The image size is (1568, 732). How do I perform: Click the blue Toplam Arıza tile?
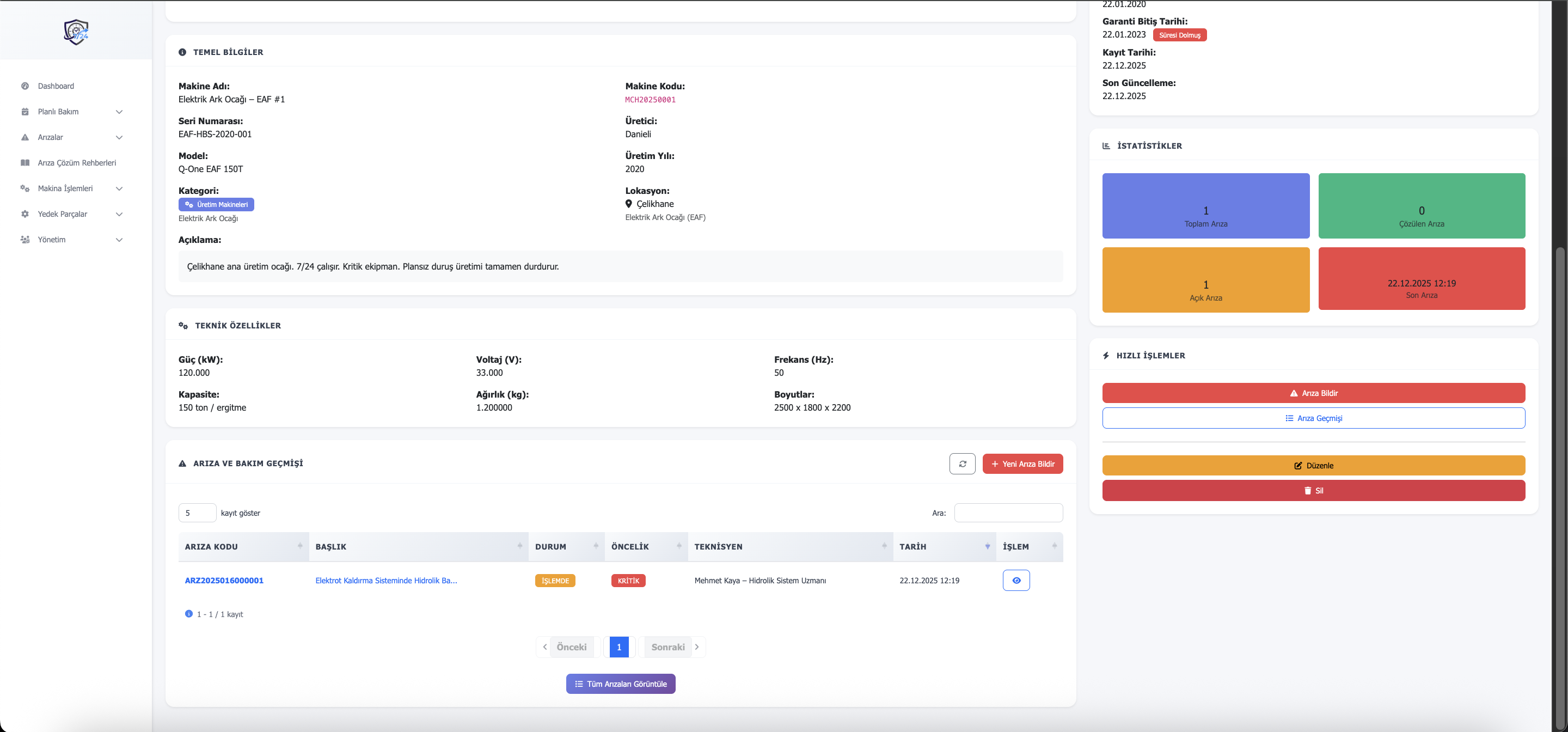pos(1205,206)
